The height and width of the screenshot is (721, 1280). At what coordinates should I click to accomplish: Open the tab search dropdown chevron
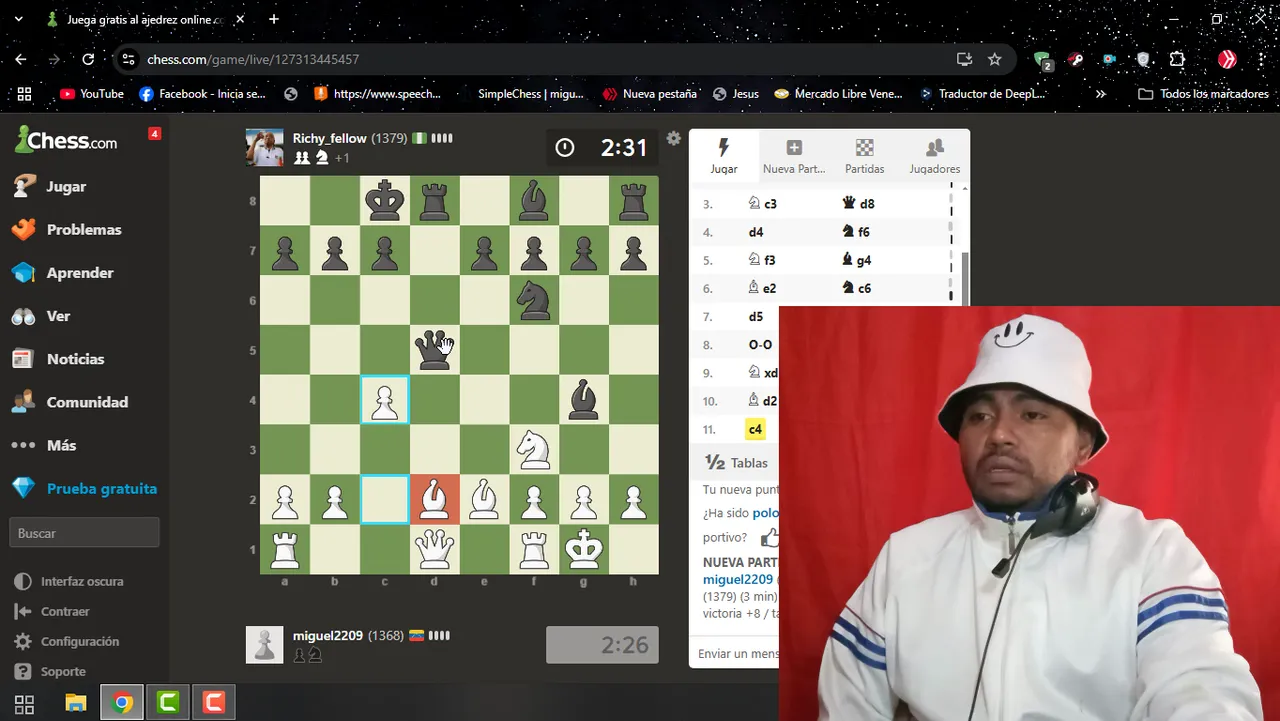point(18,19)
